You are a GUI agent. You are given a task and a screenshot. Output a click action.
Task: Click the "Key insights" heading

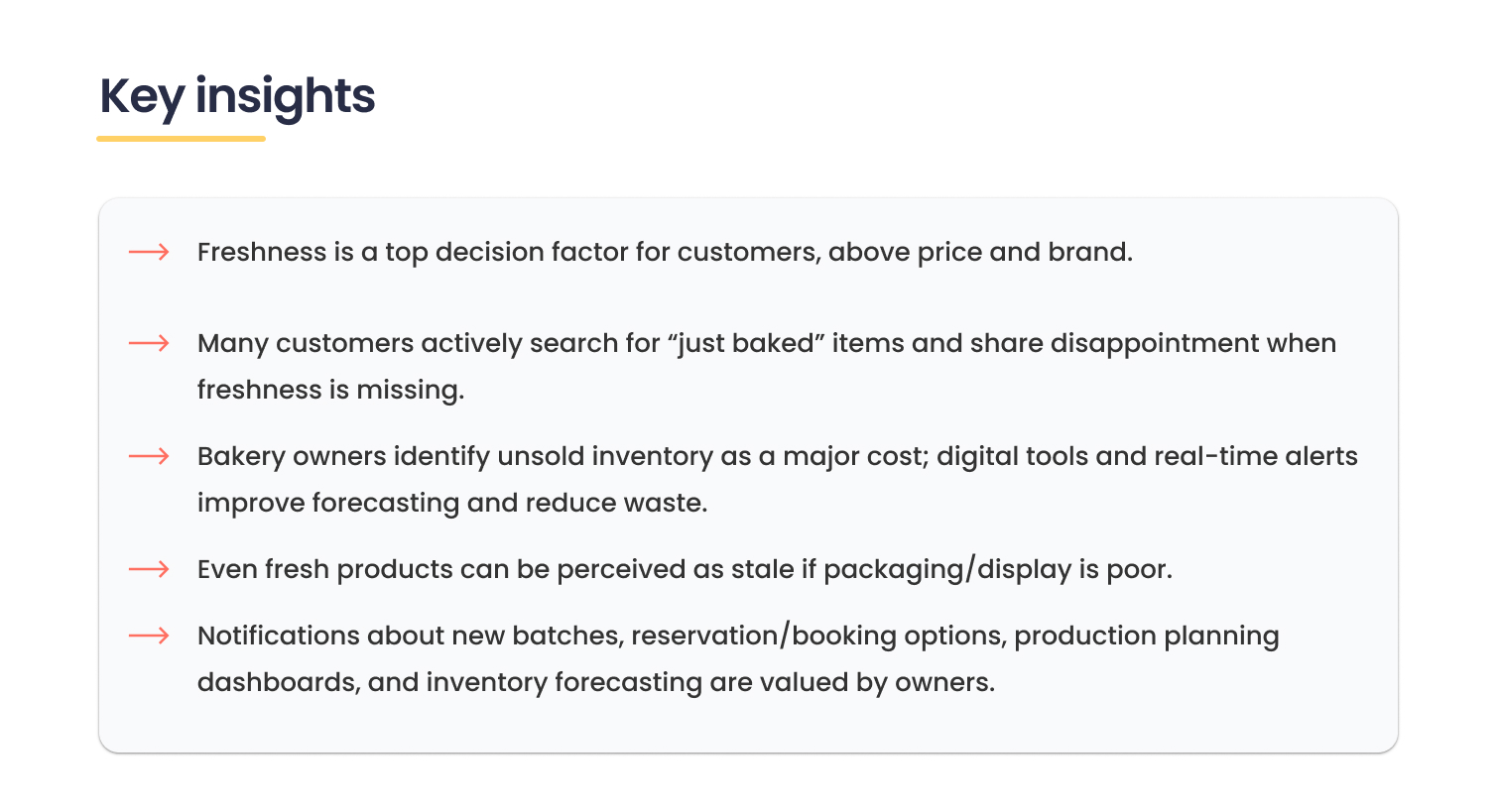coord(237,96)
